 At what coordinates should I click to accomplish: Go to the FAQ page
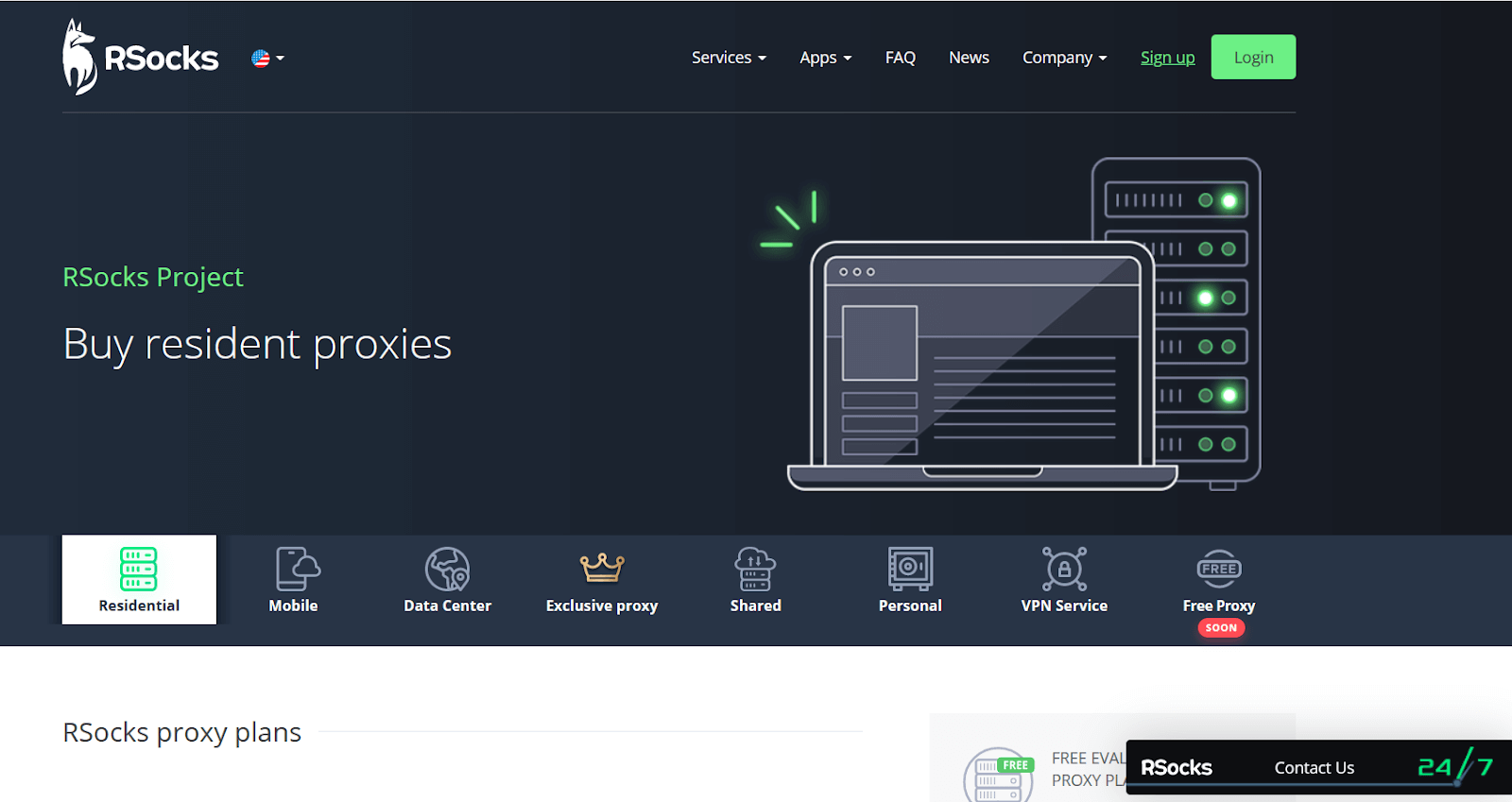(900, 58)
